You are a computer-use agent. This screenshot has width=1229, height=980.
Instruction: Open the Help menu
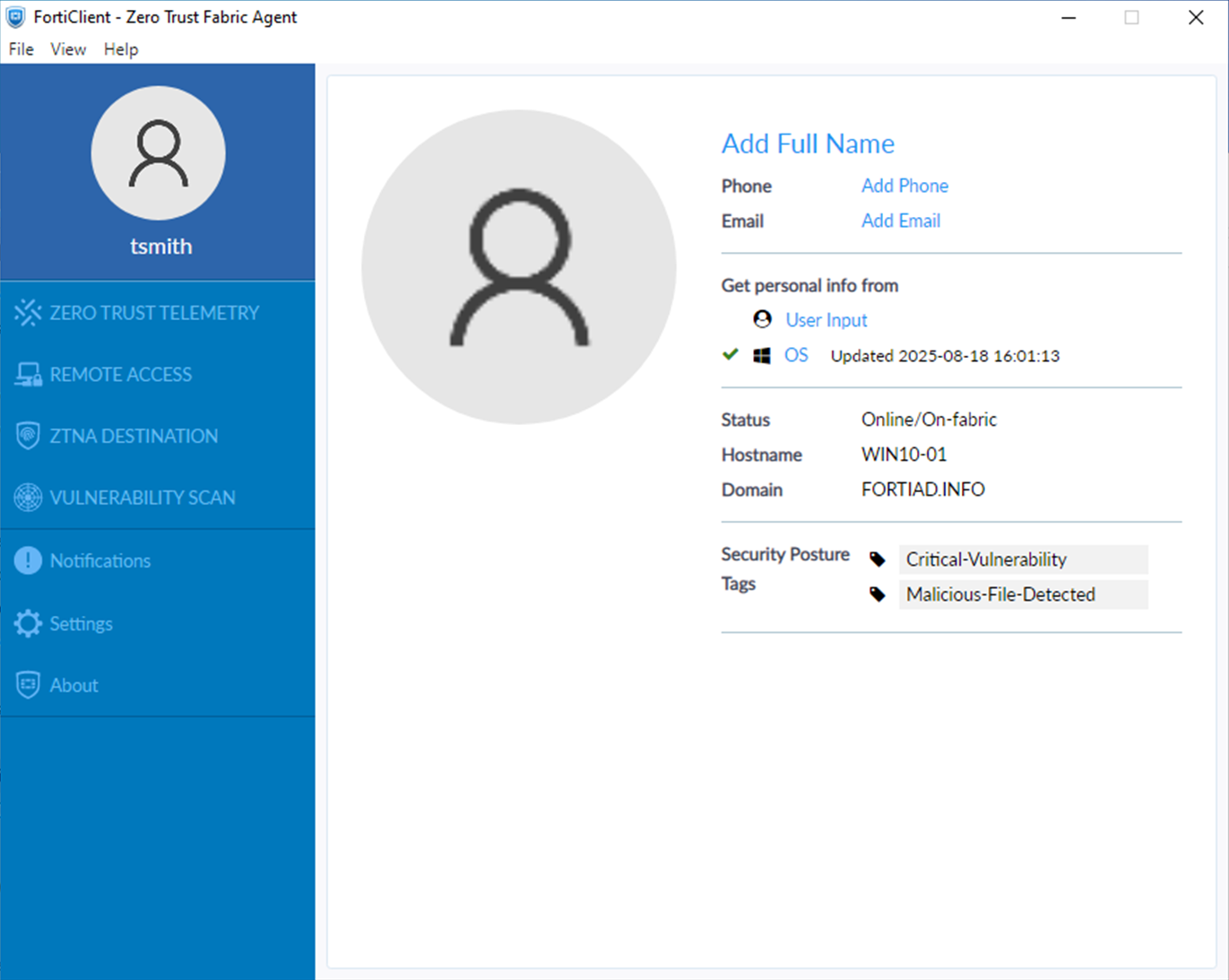[121, 49]
